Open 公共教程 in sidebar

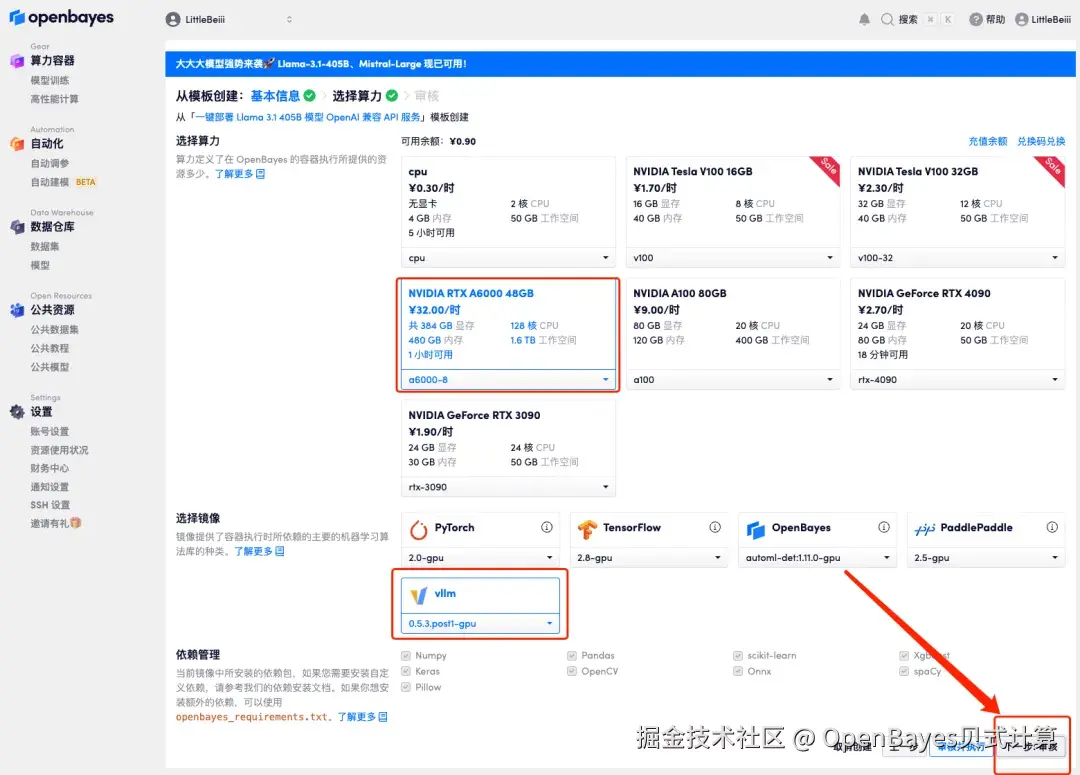click(x=50, y=349)
